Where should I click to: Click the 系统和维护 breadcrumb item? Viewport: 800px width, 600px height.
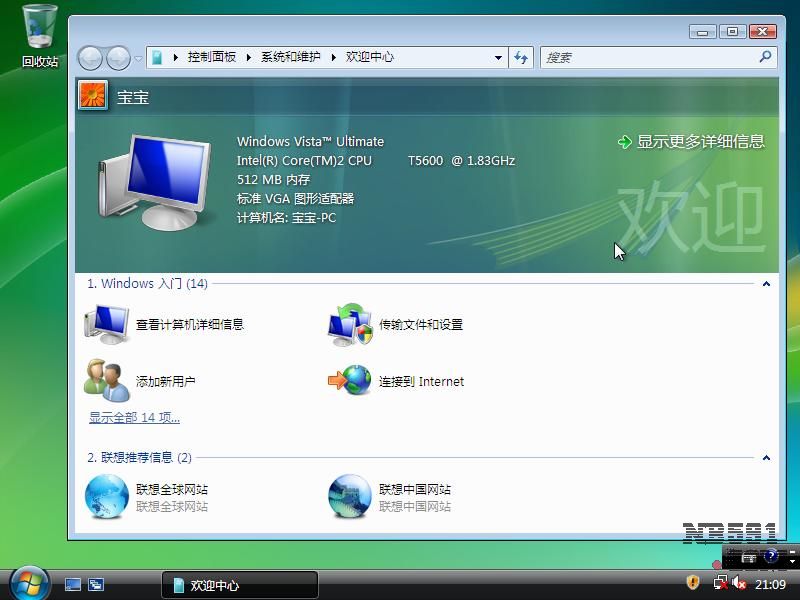click(x=291, y=57)
